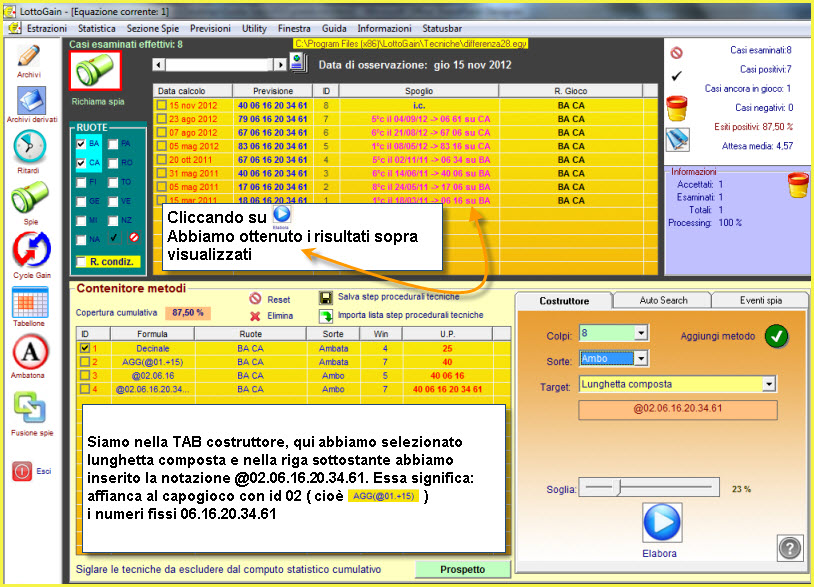Open the Ambatona tool
The height and width of the screenshot is (587, 814).
coord(30,352)
